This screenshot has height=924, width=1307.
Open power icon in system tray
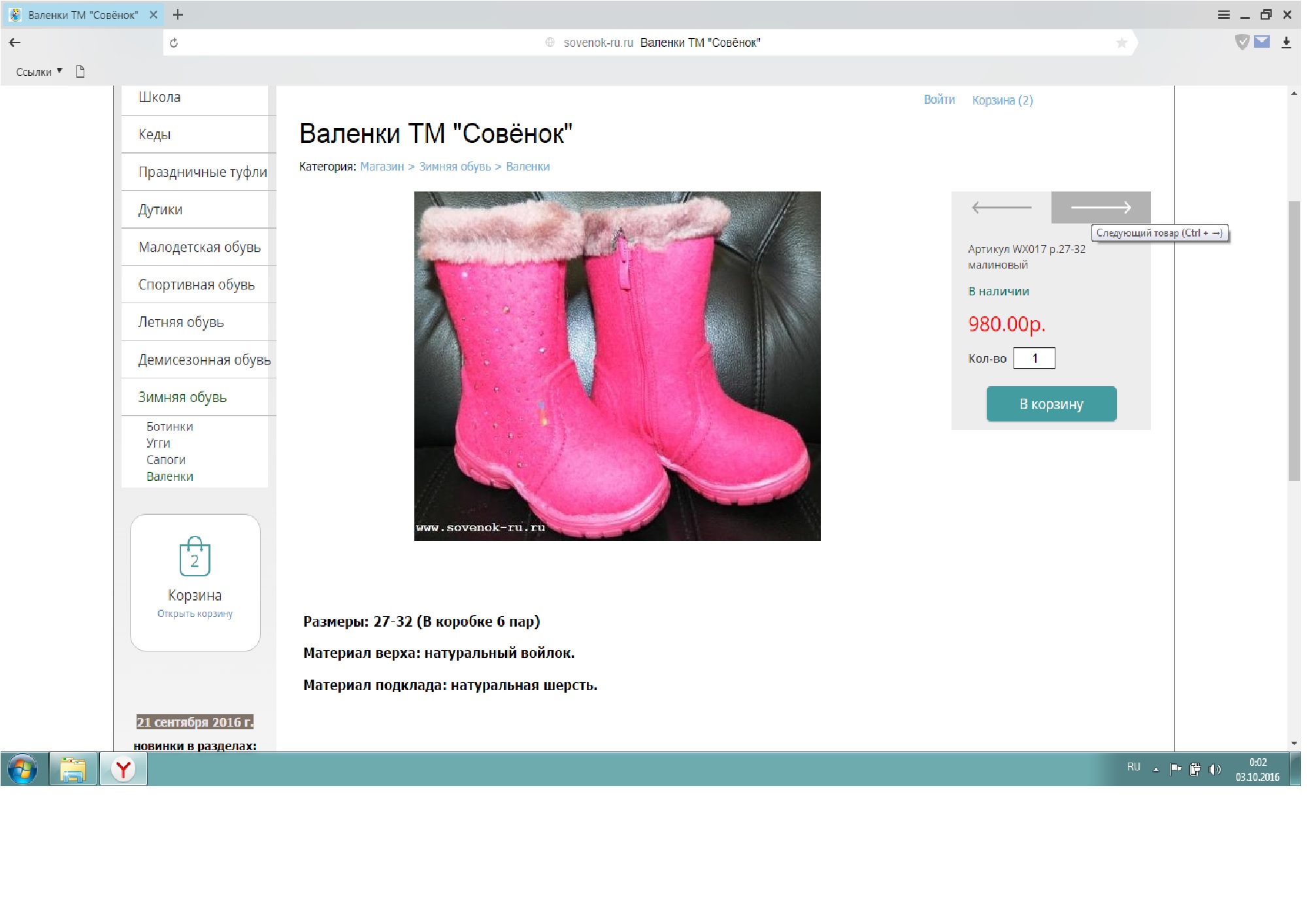pyautogui.click(x=1195, y=769)
